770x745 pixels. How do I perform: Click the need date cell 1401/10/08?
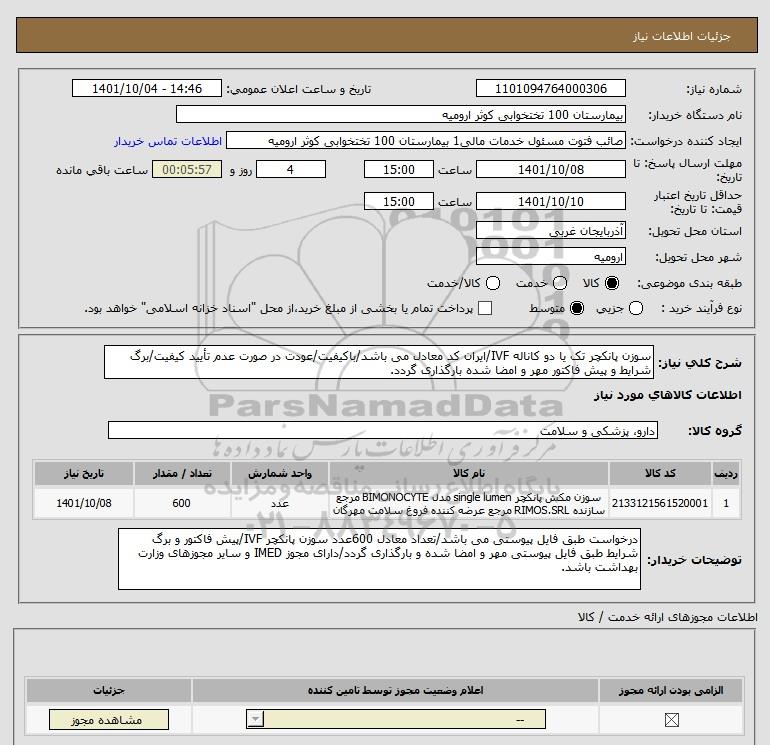coord(83,503)
